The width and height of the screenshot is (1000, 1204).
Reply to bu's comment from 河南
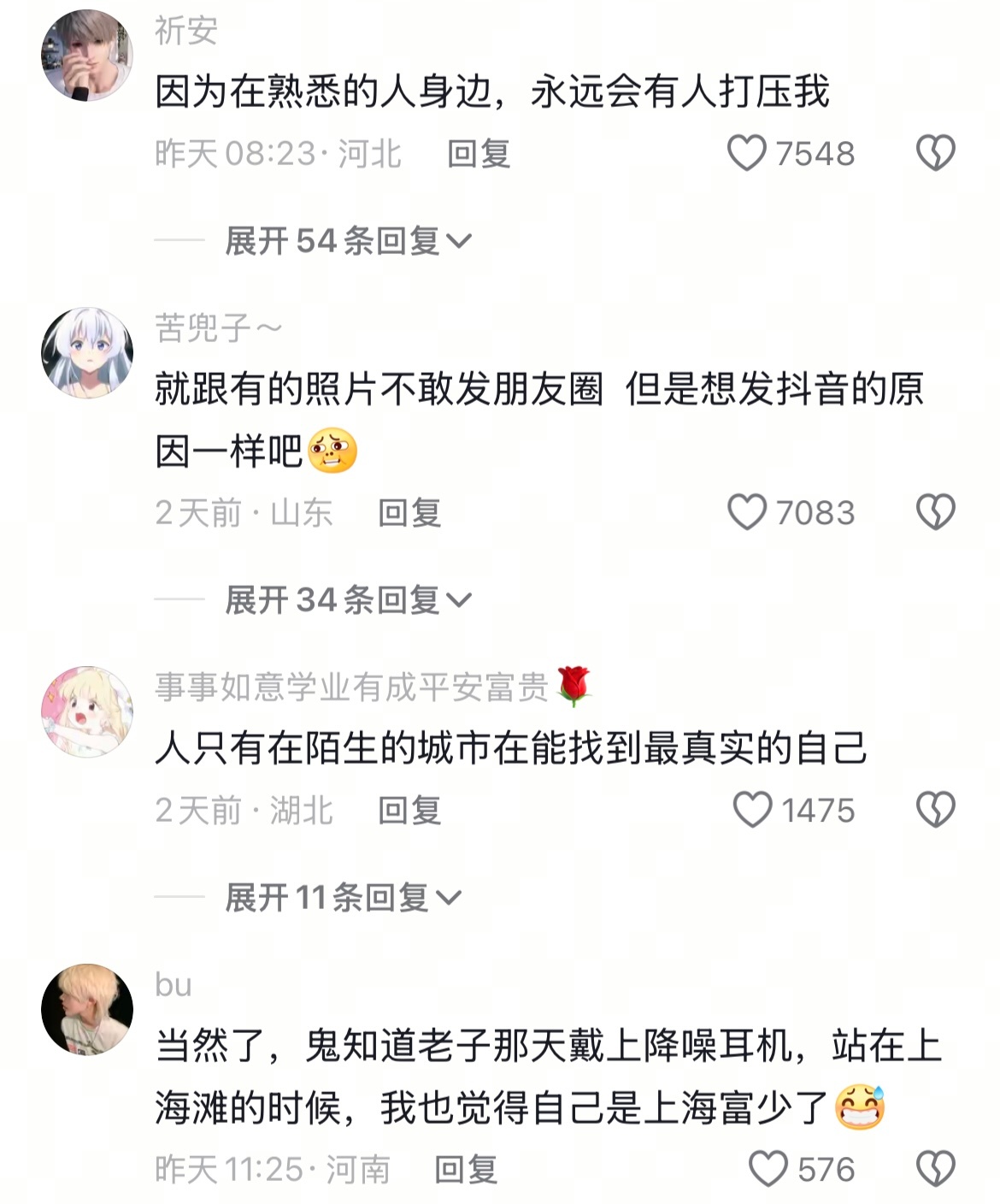pos(466,1169)
